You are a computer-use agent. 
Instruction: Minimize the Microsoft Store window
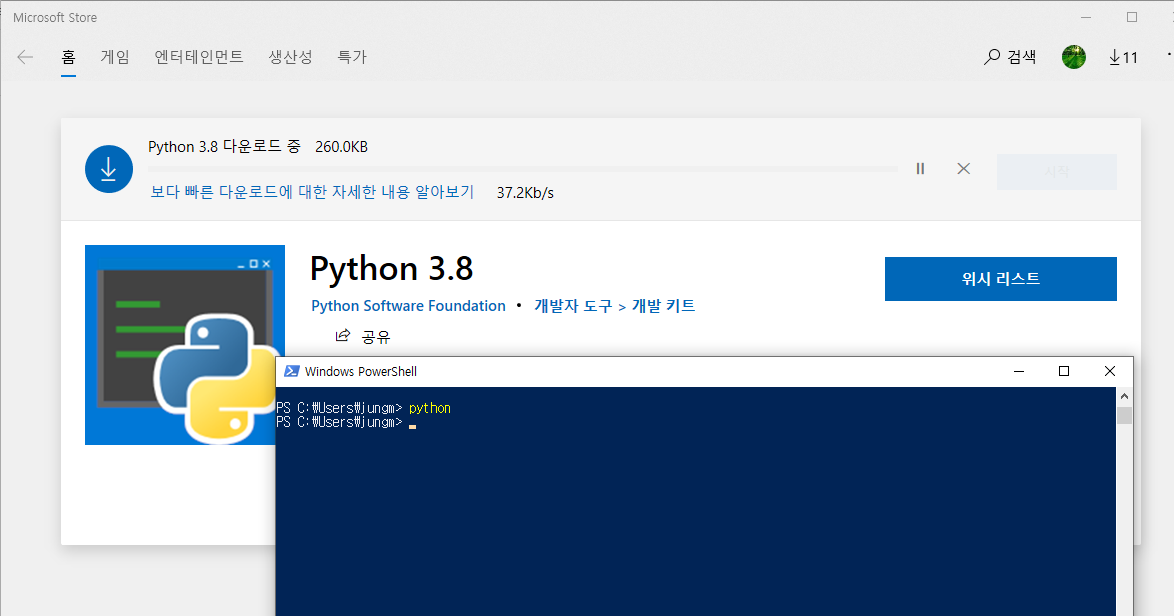pos(1086,17)
